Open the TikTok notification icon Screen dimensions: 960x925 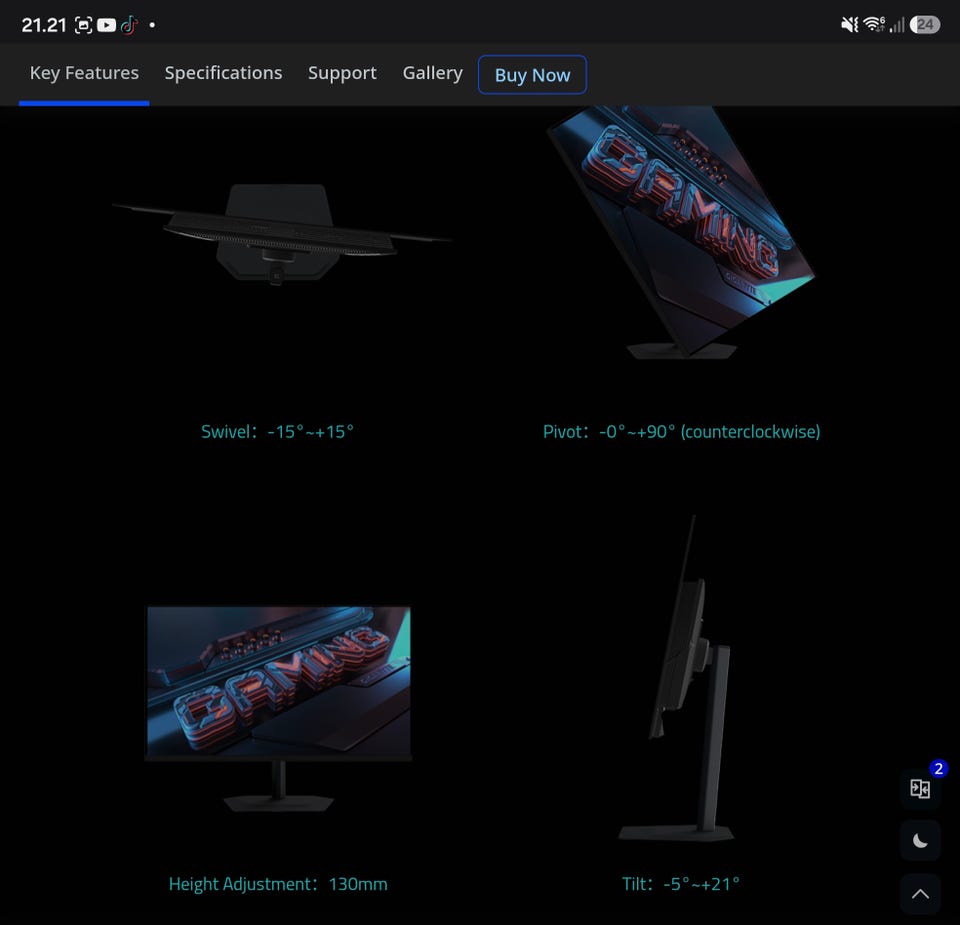click(129, 25)
